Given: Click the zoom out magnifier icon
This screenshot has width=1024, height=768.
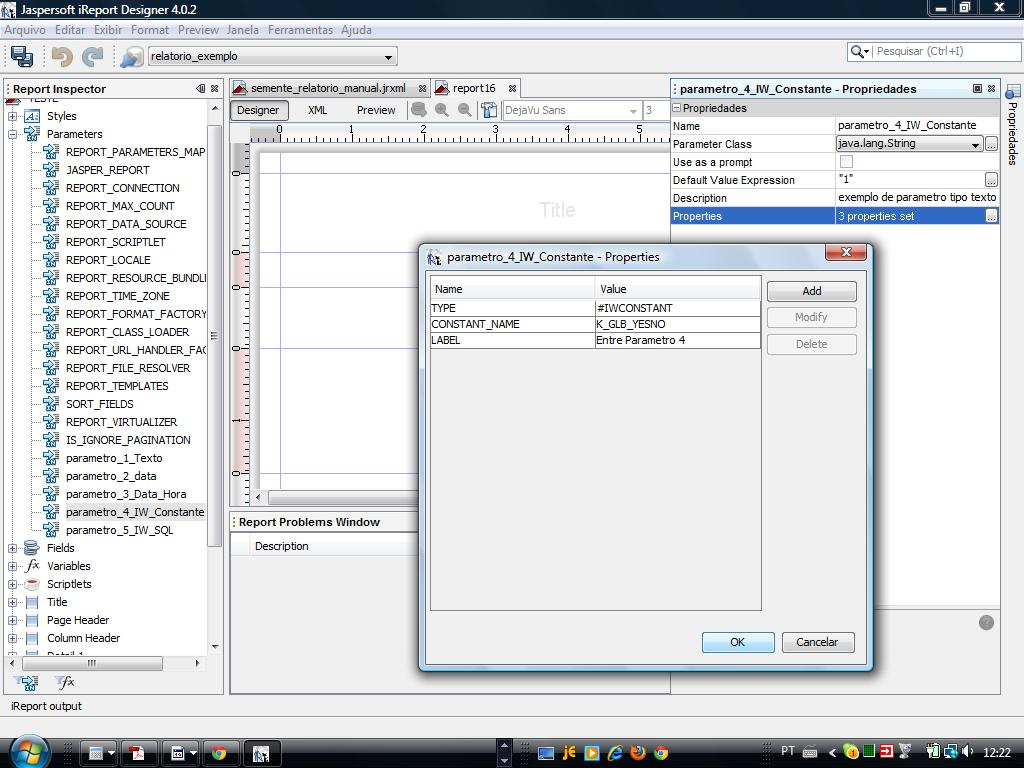Looking at the screenshot, I should point(464,110).
